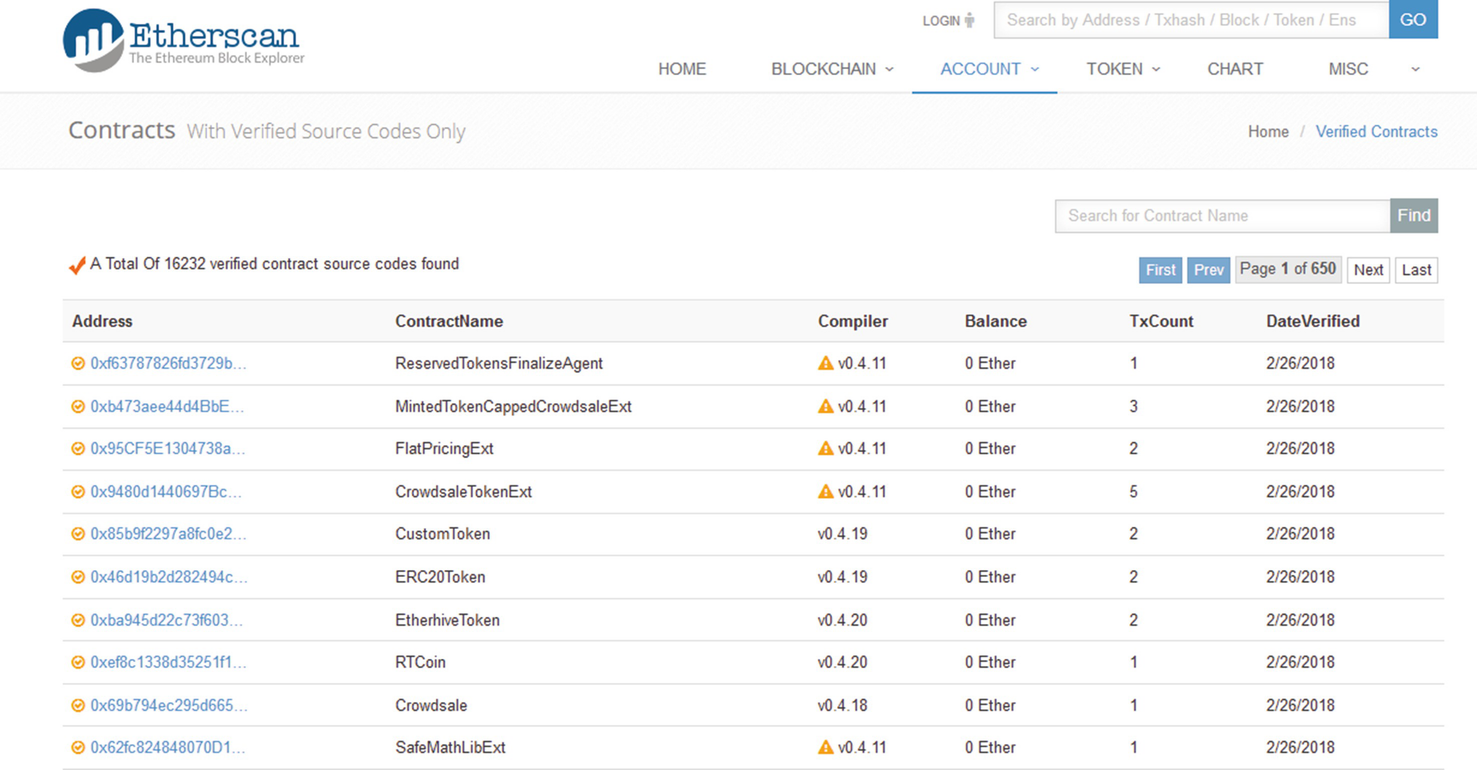Open address 0x95CF5E1304738a link
Screen dimensions: 1477x770
click(x=167, y=448)
